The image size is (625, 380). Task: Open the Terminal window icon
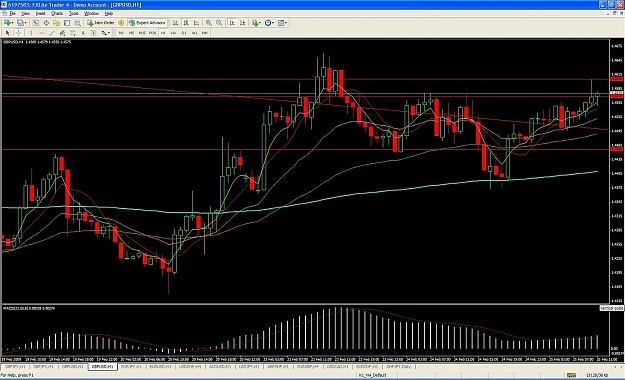pyautogui.click(x=67, y=23)
